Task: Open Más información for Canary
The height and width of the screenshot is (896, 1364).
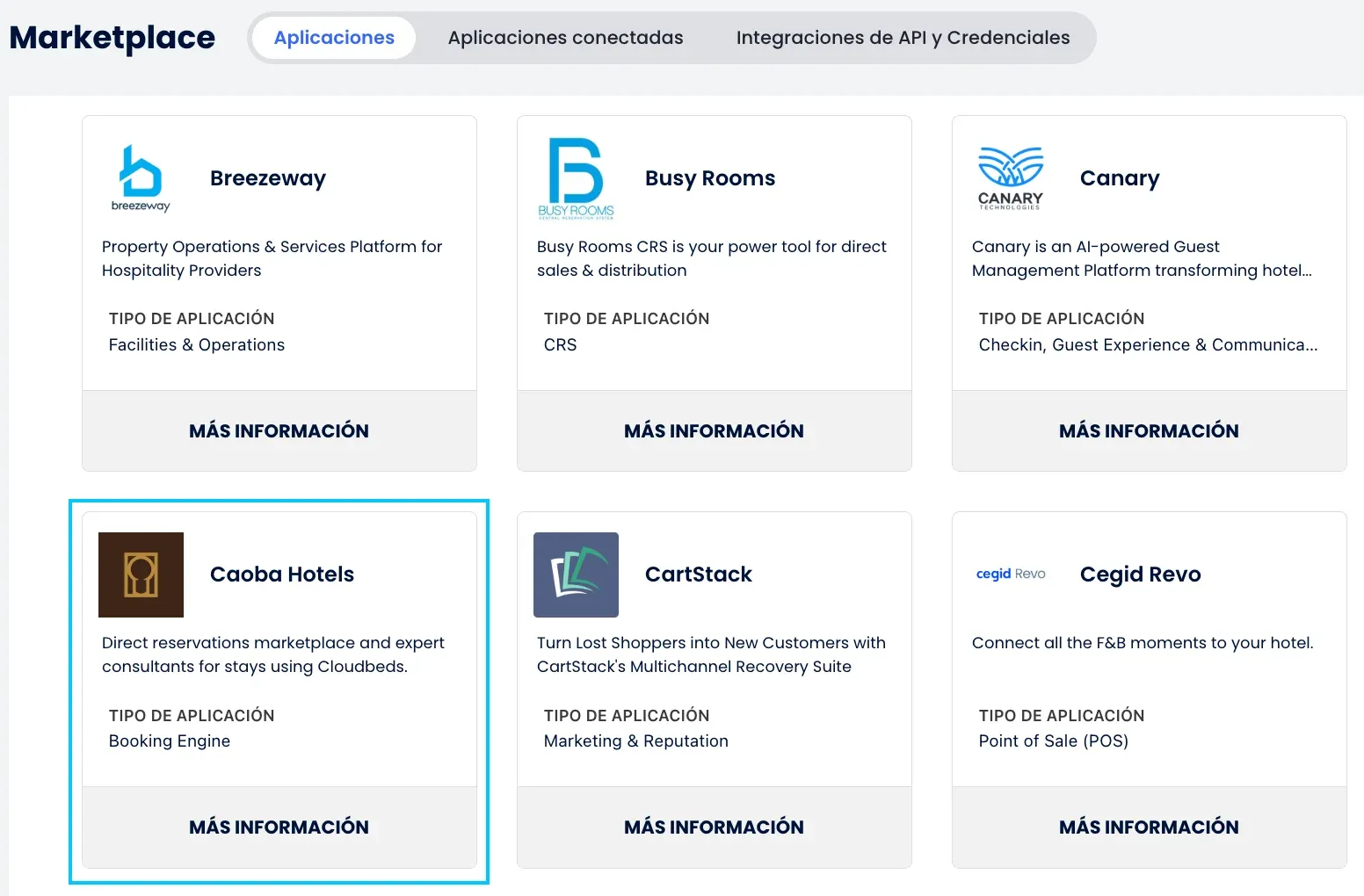Action: [1150, 430]
